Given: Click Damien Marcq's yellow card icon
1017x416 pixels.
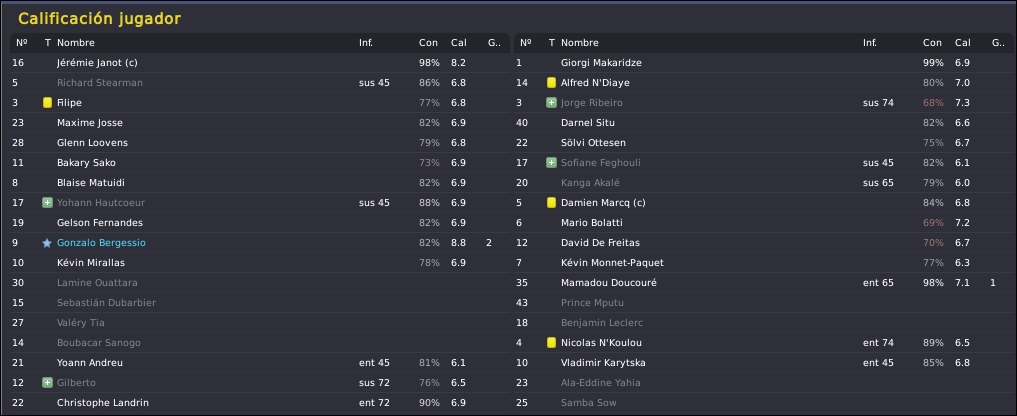Looking at the screenshot, I should point(551,202).
